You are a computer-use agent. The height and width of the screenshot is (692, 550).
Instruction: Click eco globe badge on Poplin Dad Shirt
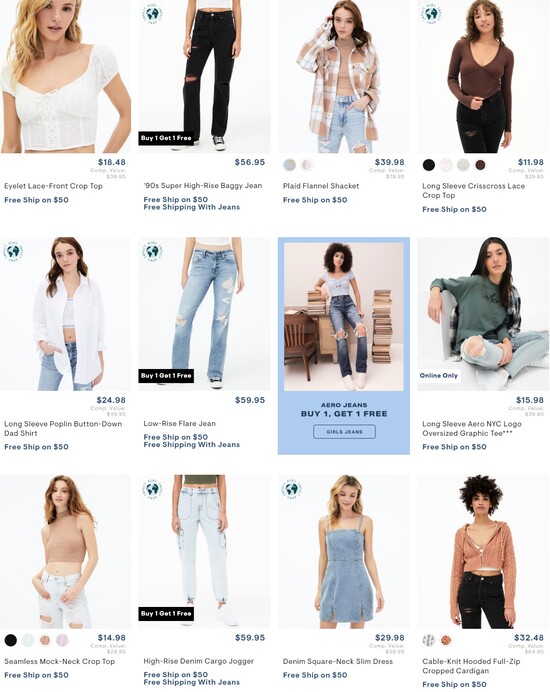pyautogui.click(x=13, y=252)
